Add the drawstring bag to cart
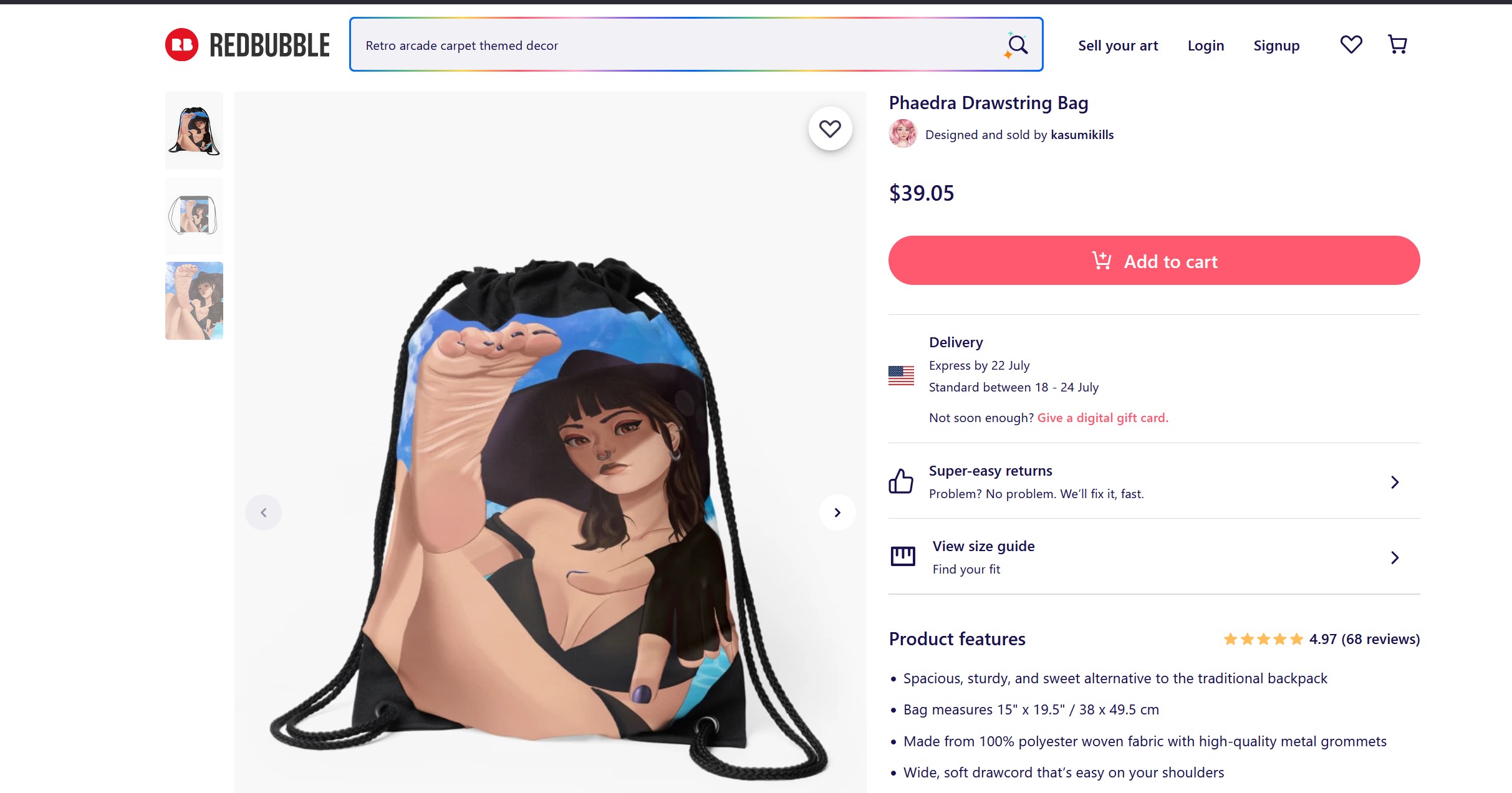The image size is (1512, 793). click(1154, 261)
